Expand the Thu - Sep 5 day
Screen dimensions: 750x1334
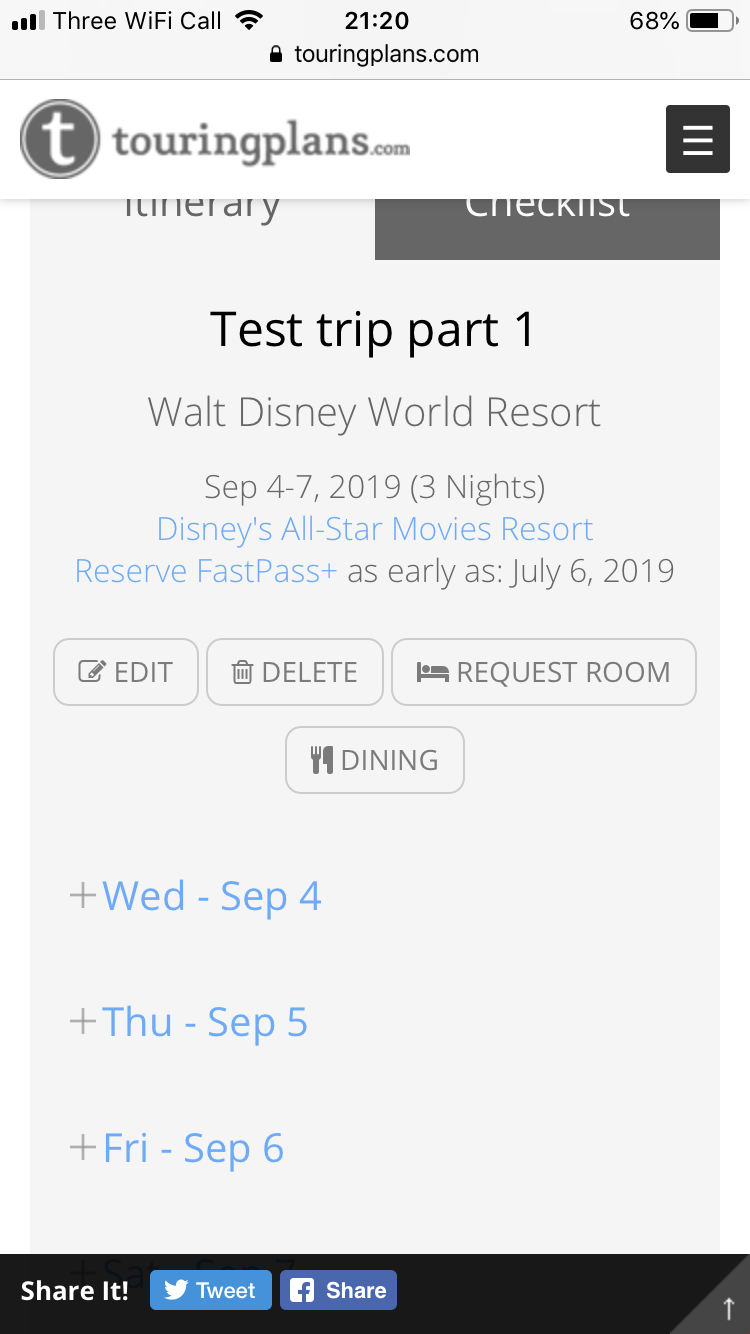(x=188, y=1022)
